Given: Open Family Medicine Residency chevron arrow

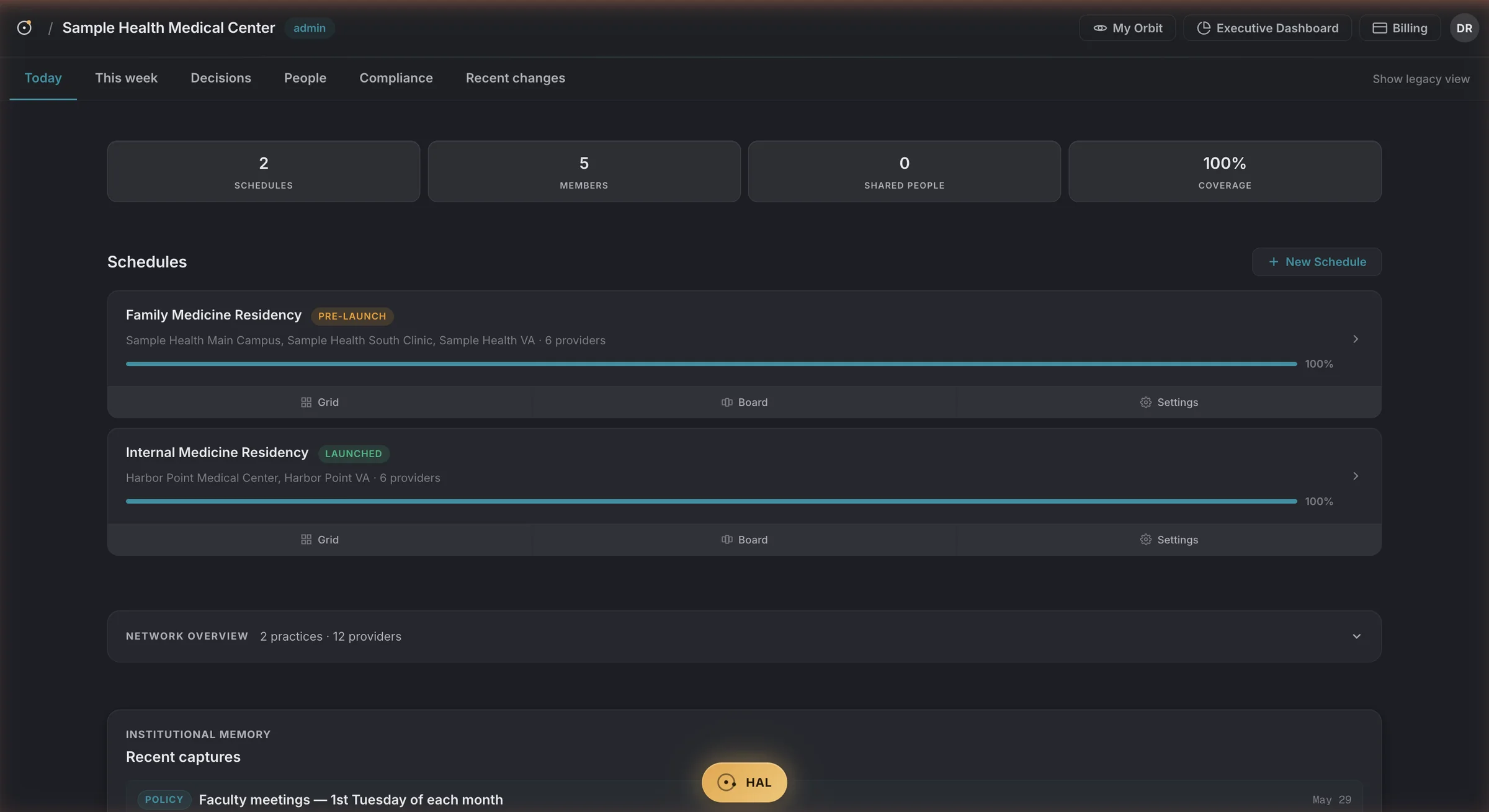Looking at the screenshot, I should pos(1356,339).
